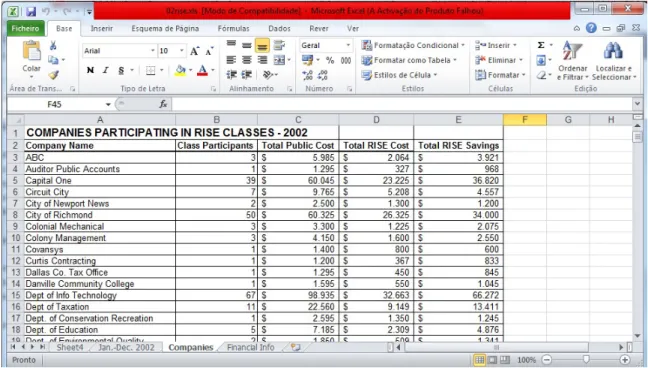Toggle align text left
Viewport: 648px width, 368px height.
click(231, 60)
